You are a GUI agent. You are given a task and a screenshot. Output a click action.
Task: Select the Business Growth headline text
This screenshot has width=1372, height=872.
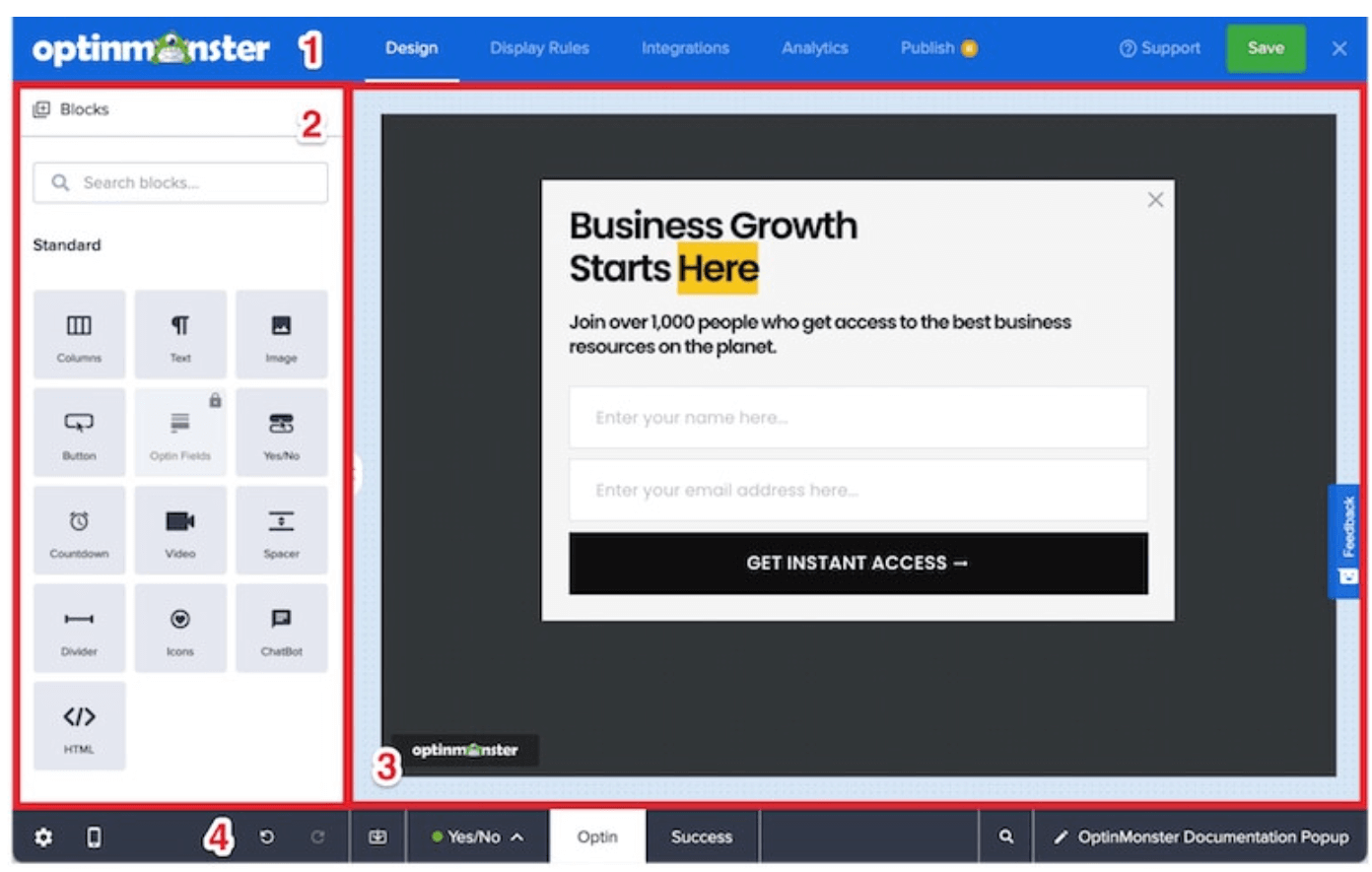(714, 247)
